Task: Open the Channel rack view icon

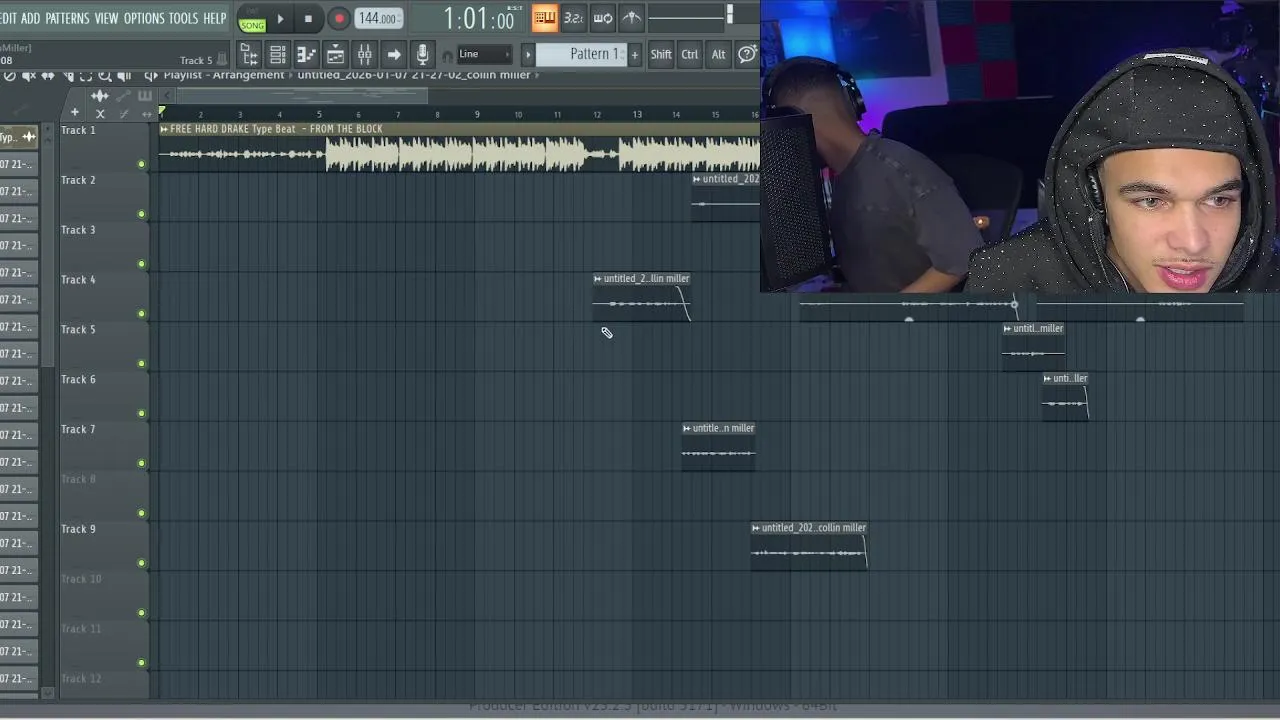Action: coord(278,54)
